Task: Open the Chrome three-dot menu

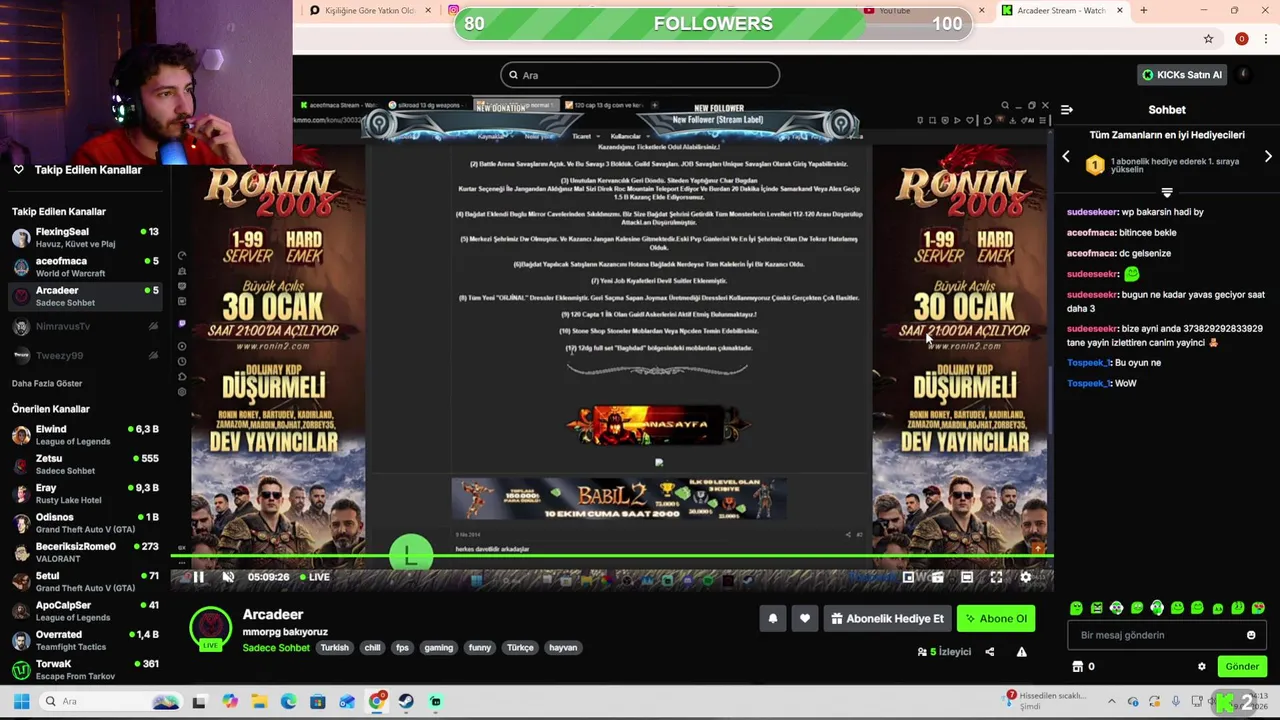Action: pyautogui.click(x=1266, y=39)
